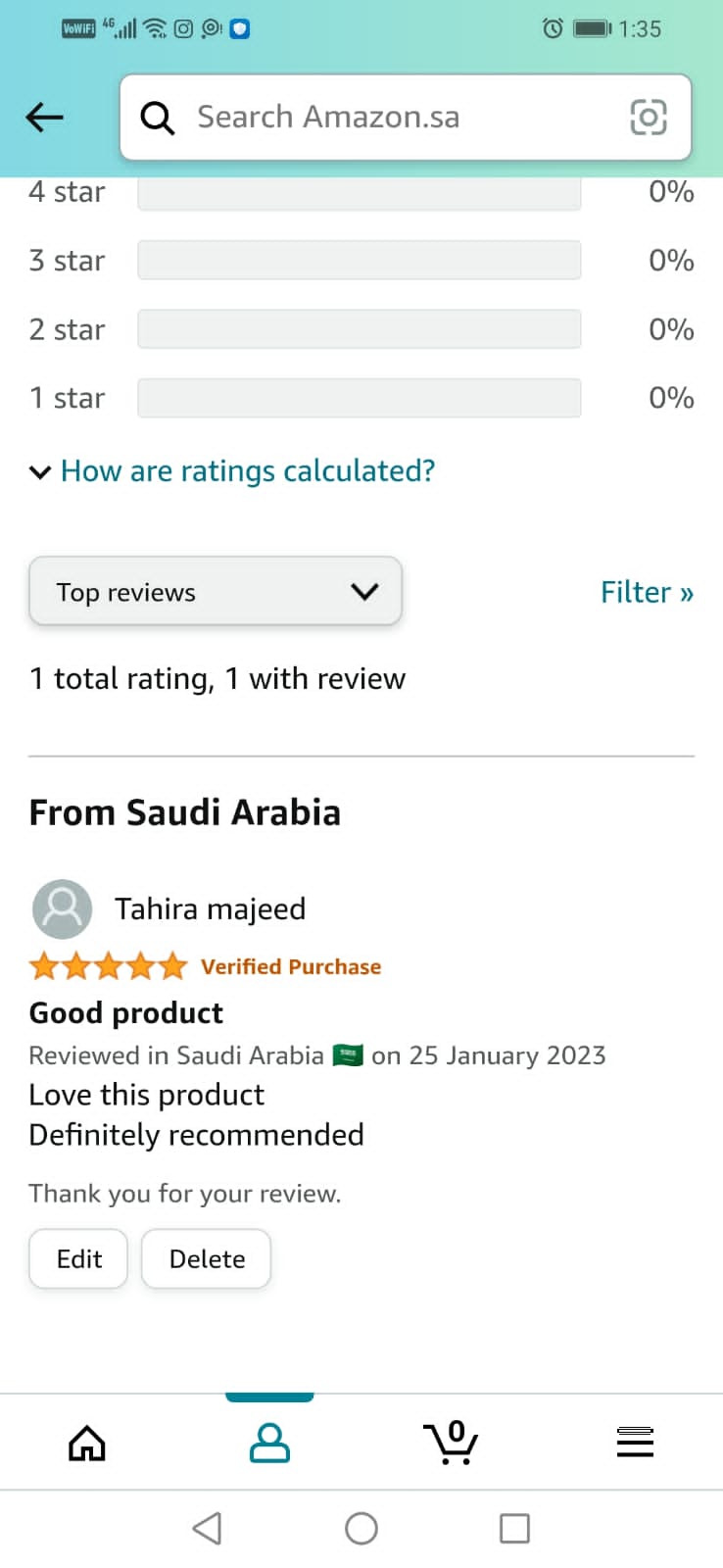The width and height of the screenshot is (723, 1568).
Task: Select the 1 star rating row
Action: tap(361, 398)
